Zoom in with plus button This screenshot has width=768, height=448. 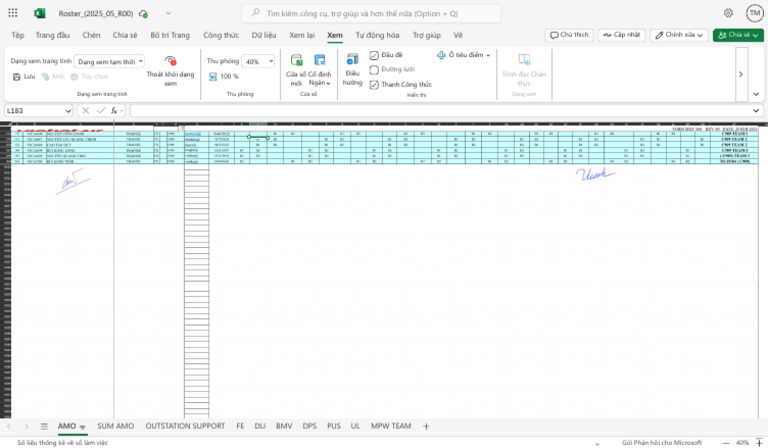tap(759, 443)
